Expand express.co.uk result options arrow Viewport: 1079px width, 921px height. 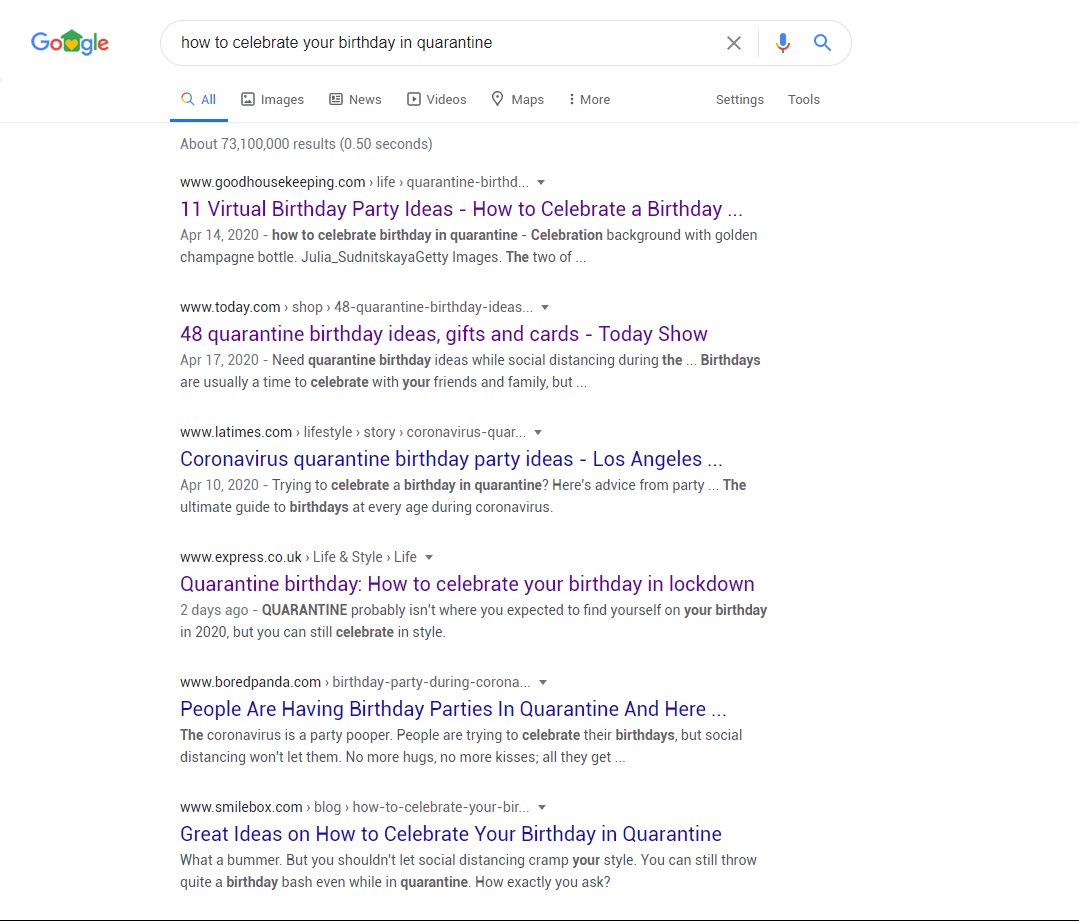click(429, 558)
